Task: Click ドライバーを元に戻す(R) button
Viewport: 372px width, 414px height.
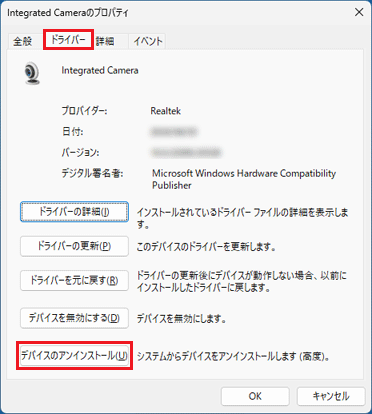Action: [x=74, y=281]
